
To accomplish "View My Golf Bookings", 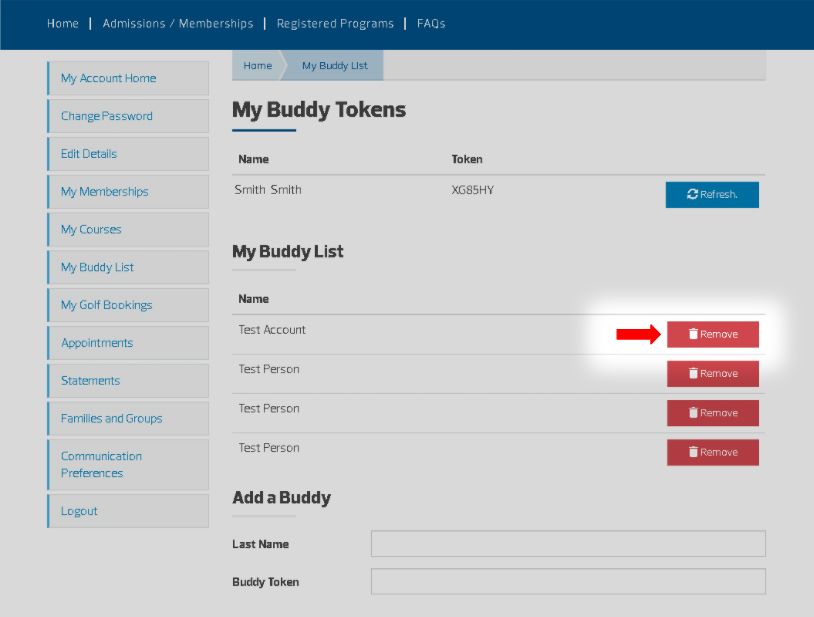I will pos(106,305).
